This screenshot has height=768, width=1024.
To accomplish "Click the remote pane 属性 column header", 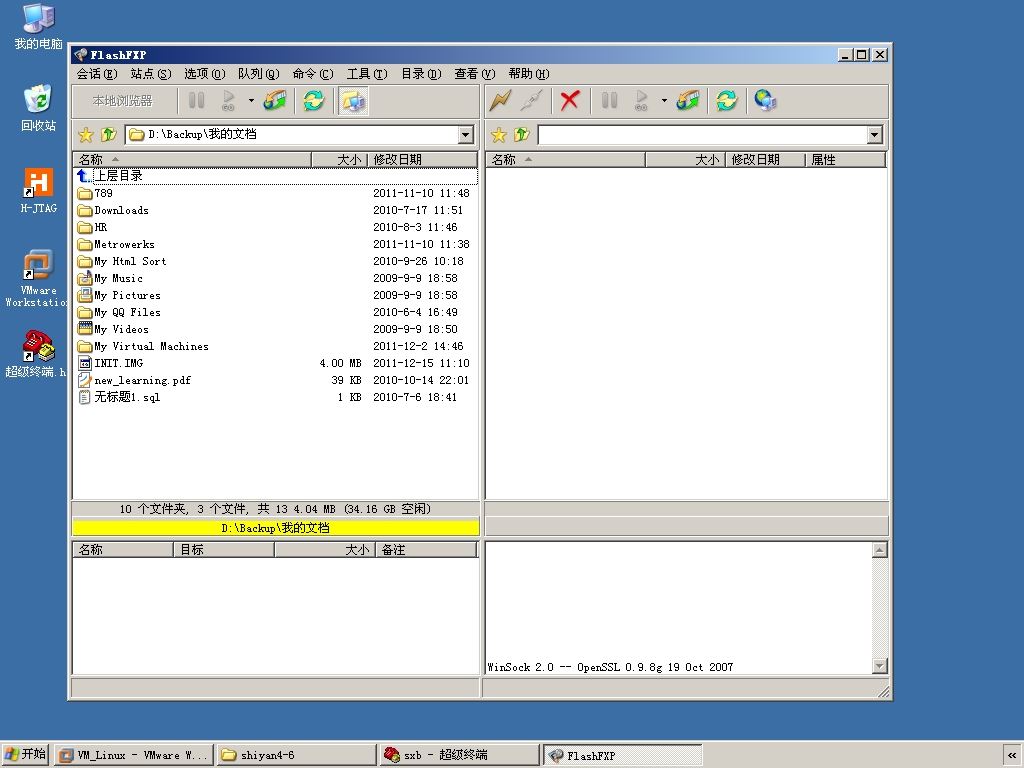I will point(845,159).
